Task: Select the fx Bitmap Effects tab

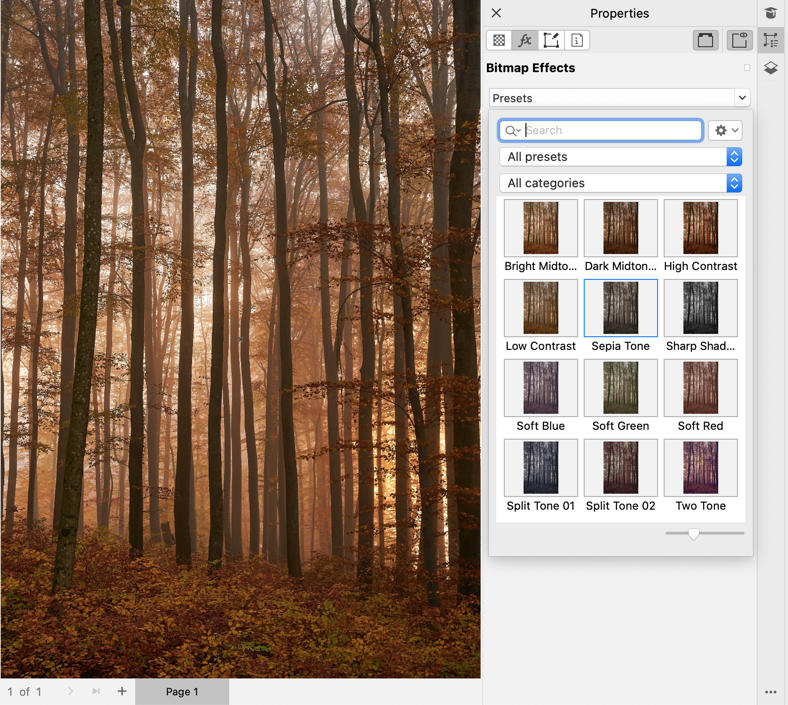Action: pyautogui.click(x=525, y=40)
